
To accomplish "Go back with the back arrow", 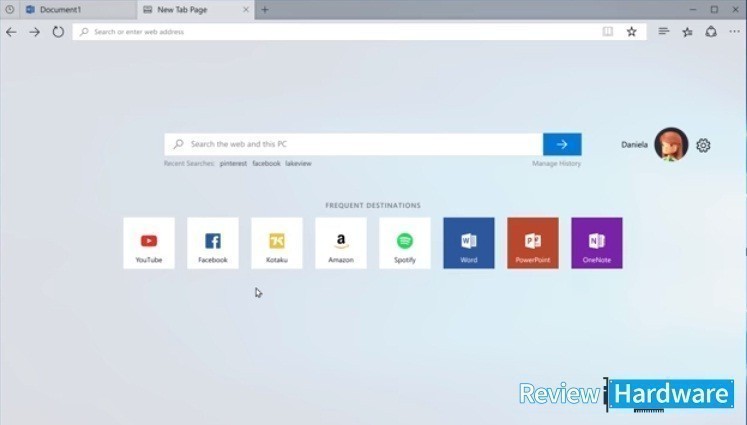I will [x=11, y=32].
